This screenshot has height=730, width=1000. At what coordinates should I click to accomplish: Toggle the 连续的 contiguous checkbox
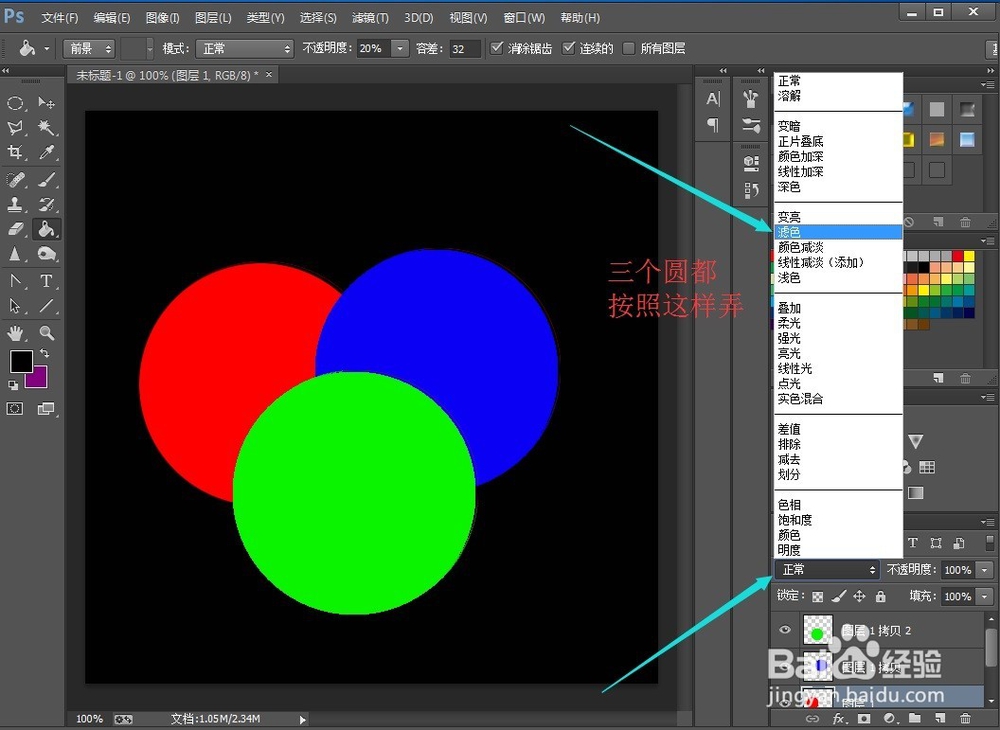tap(568, 48)
